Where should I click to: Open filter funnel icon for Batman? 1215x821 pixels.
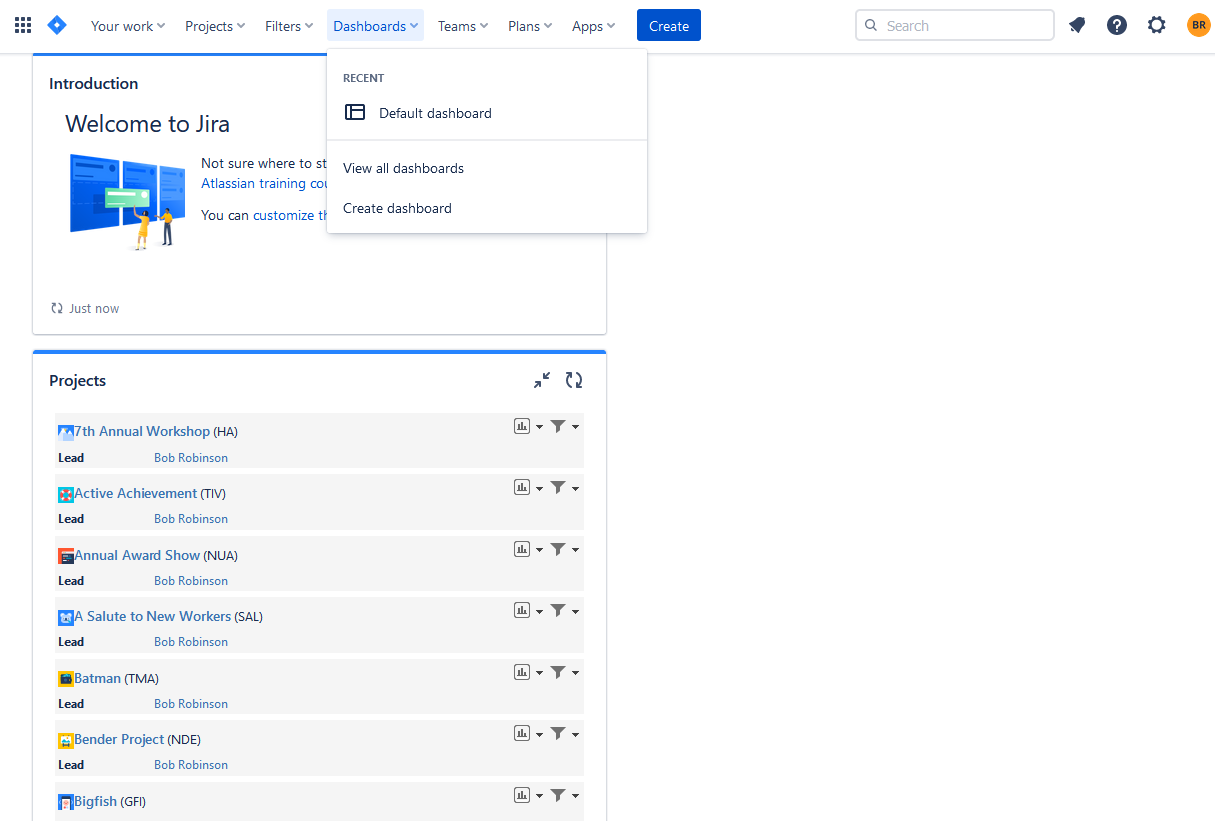(558, 672)
